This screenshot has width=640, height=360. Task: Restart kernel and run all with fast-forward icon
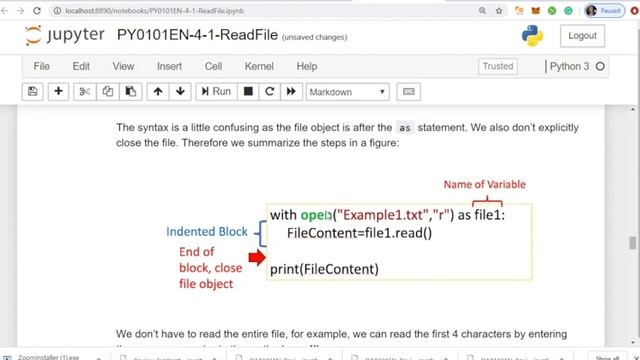(x=291, y=91)
